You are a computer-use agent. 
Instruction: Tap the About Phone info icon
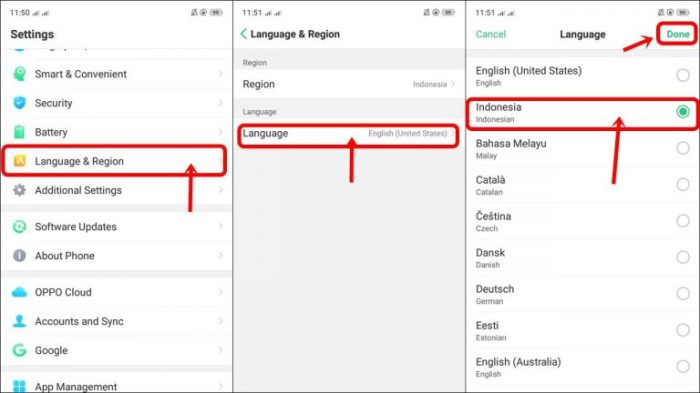click(x=19, y=255)
